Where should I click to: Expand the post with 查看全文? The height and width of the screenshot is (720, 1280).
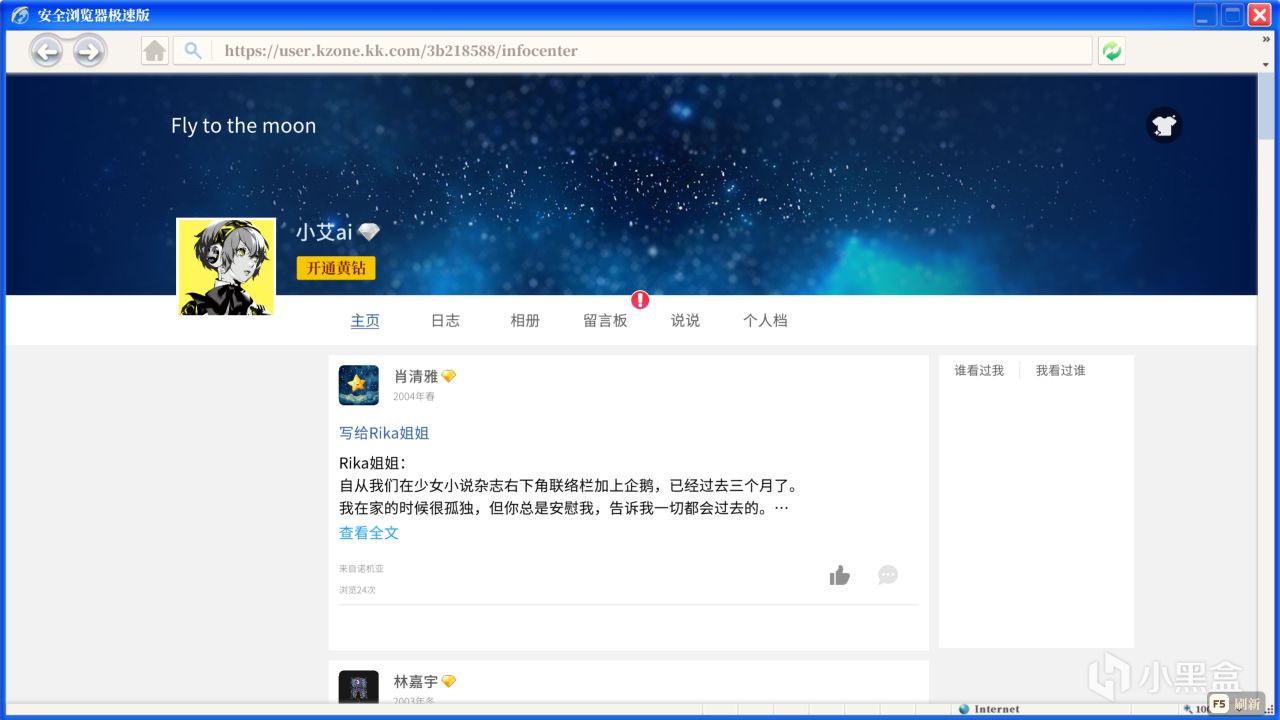[369, 533]
